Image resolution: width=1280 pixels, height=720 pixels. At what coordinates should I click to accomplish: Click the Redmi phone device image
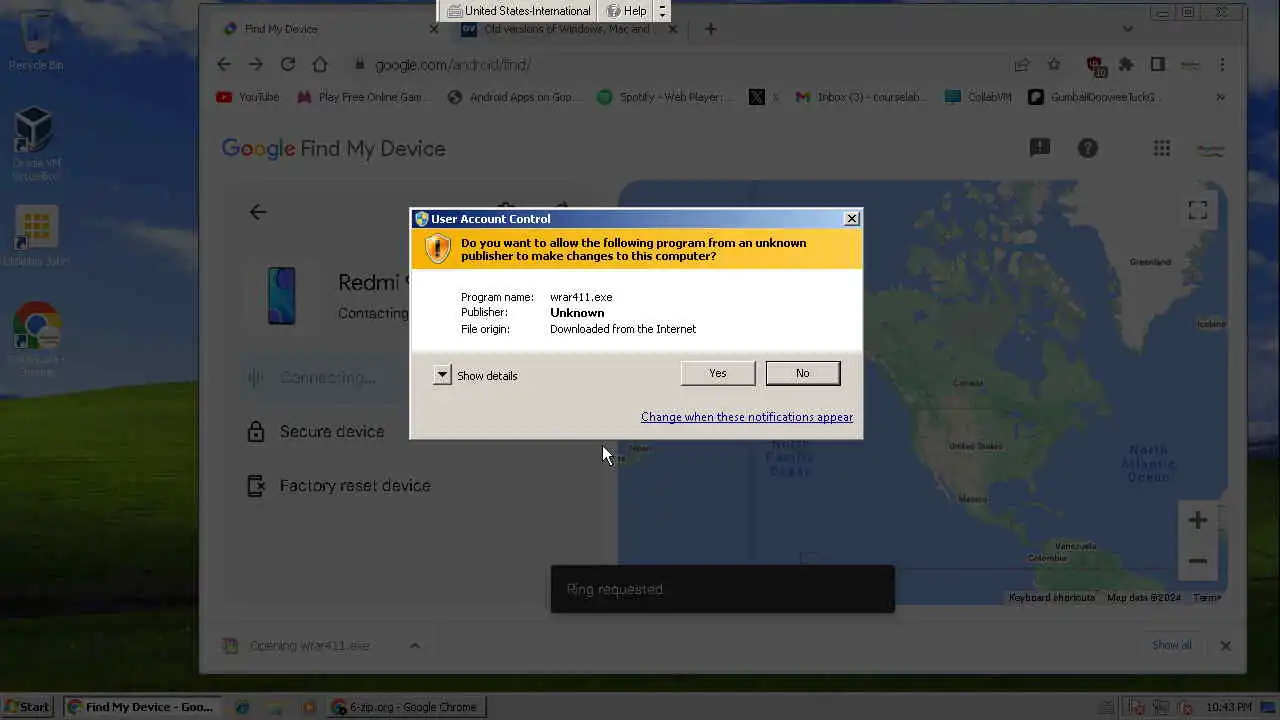281,296
